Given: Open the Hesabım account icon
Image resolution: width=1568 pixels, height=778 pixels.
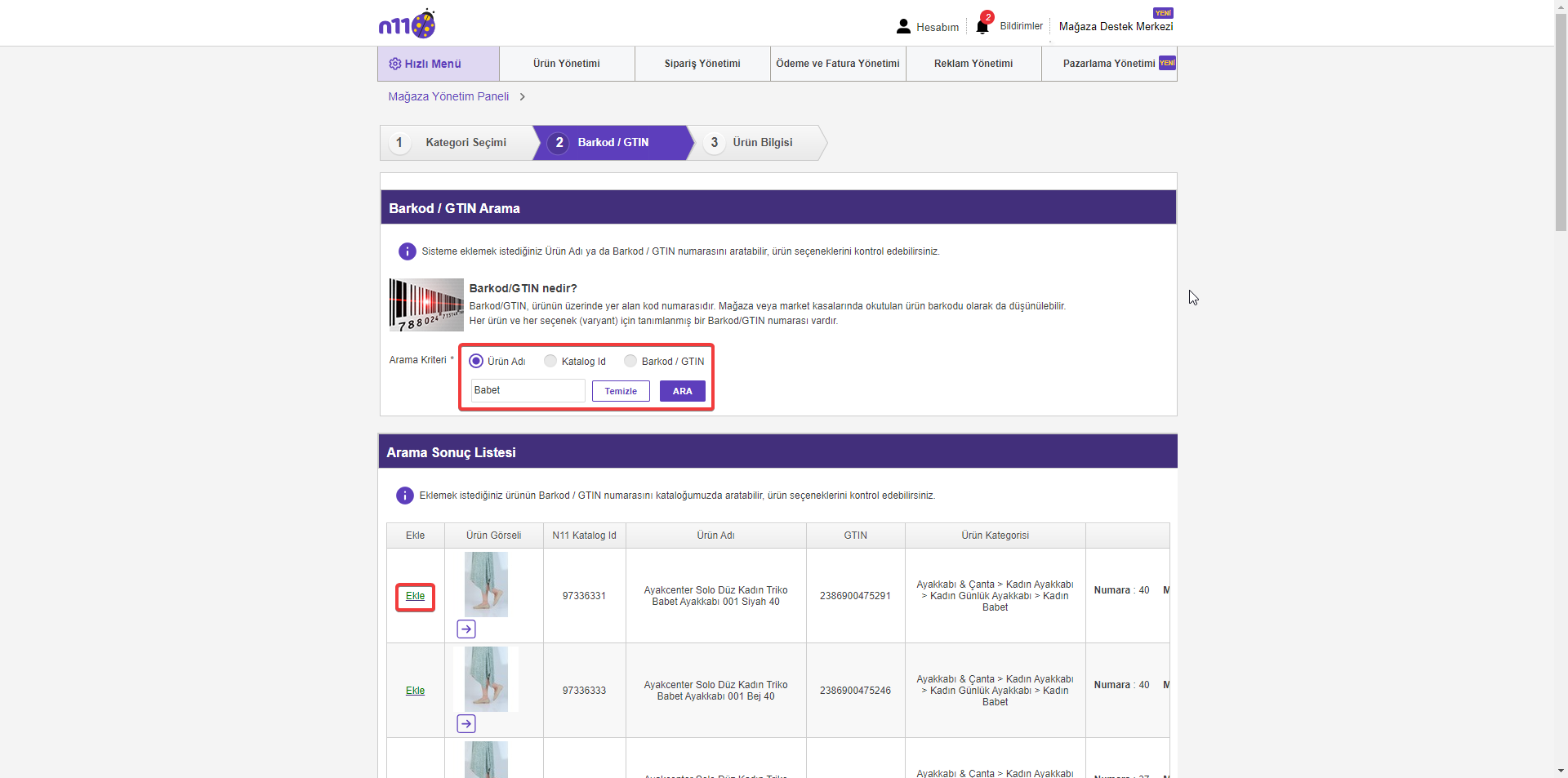Looking at the screenshot, I should pyautogui.click(x=903, y=26).
